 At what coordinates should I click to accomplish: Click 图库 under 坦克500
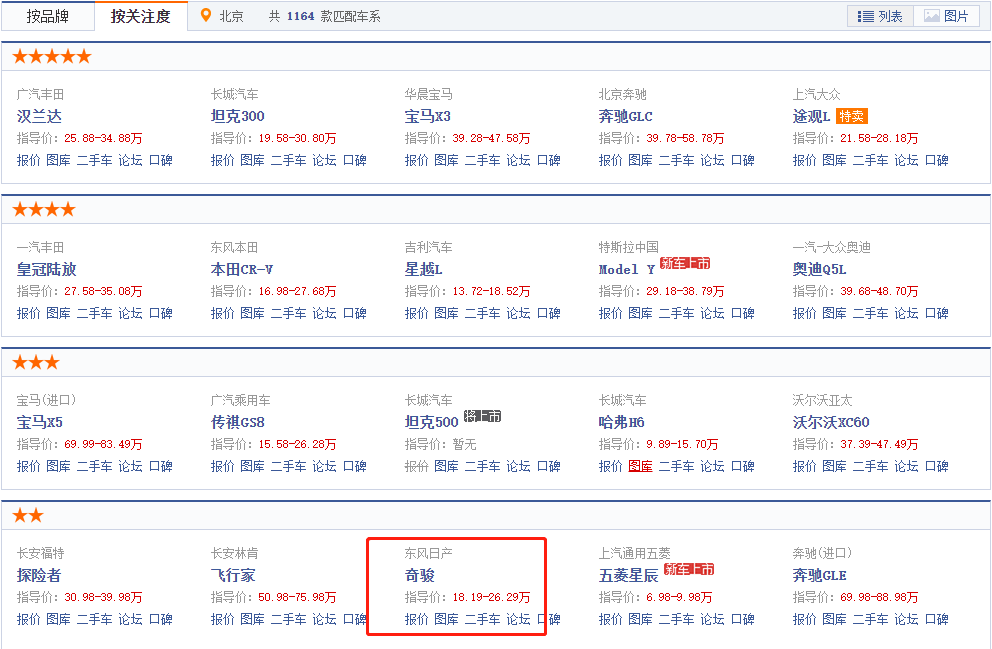[447, 467]
